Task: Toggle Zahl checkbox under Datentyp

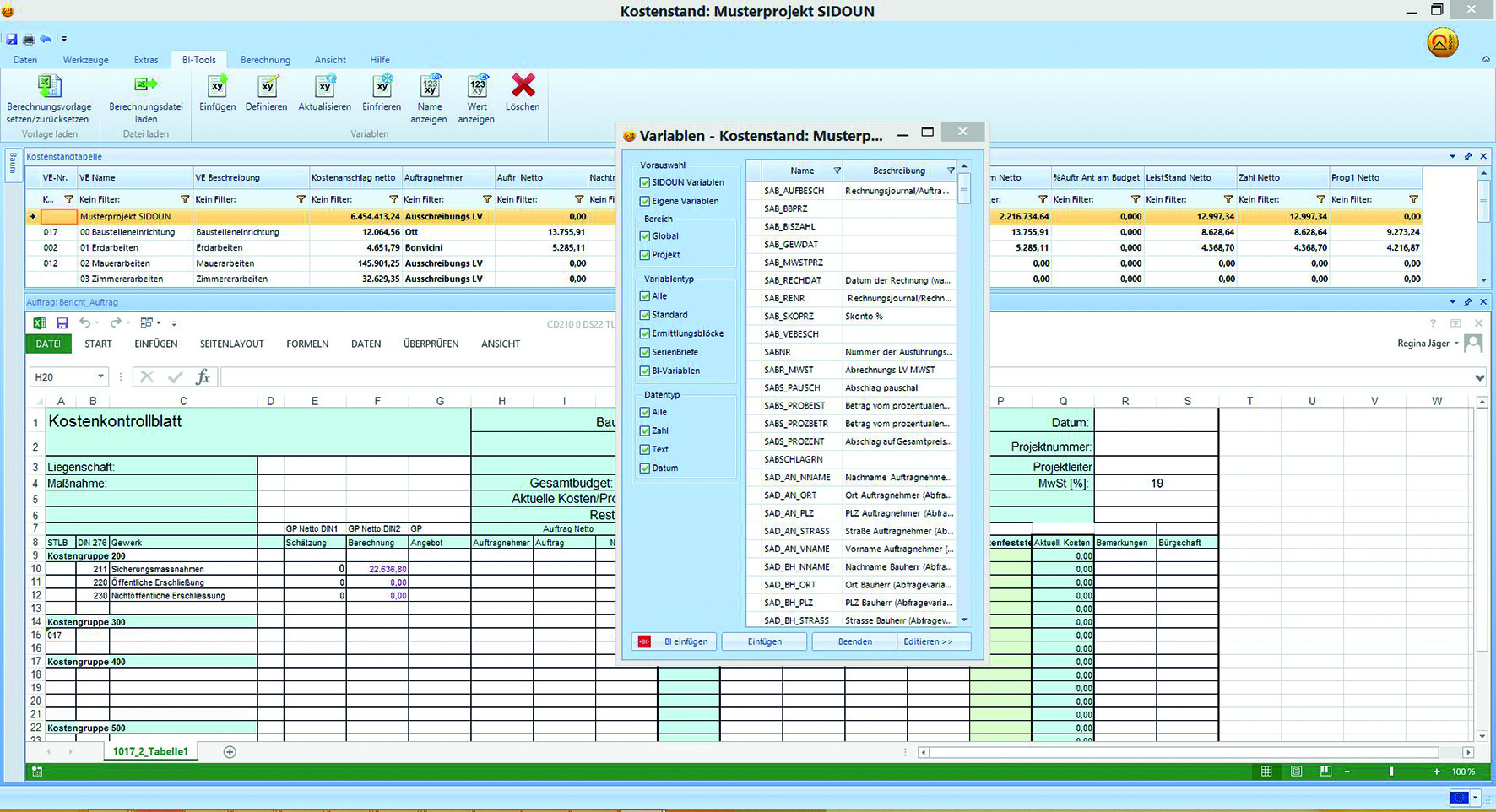Action: [645, 430]
